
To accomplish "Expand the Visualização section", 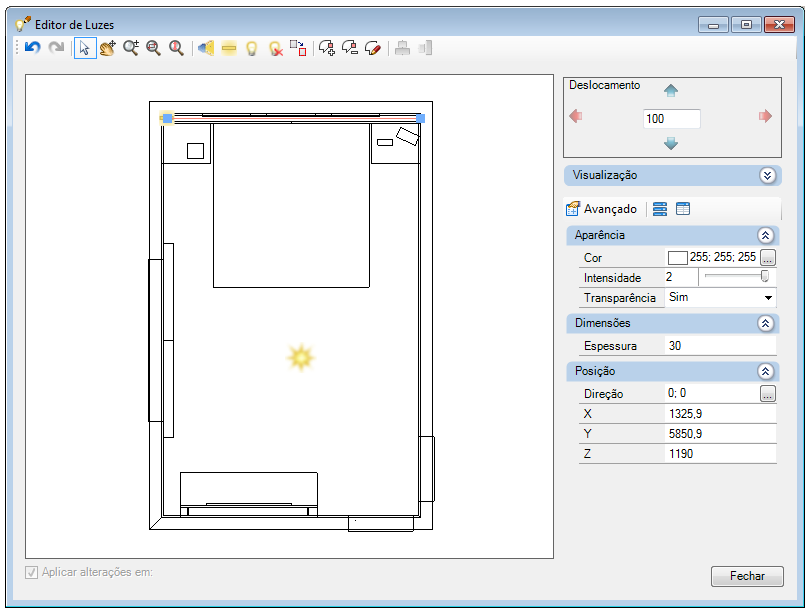I will (767, 175).
